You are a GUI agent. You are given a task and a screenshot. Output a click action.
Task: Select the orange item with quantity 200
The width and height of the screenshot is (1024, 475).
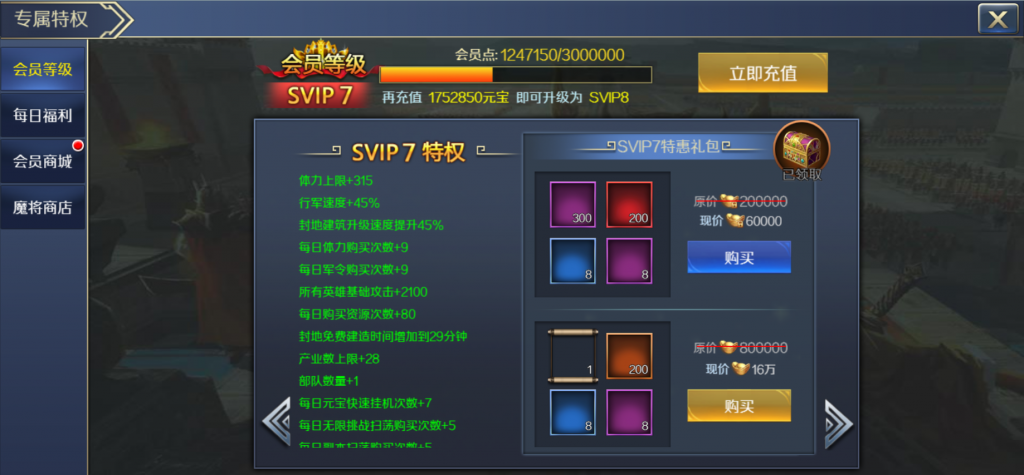coord(630,355)
